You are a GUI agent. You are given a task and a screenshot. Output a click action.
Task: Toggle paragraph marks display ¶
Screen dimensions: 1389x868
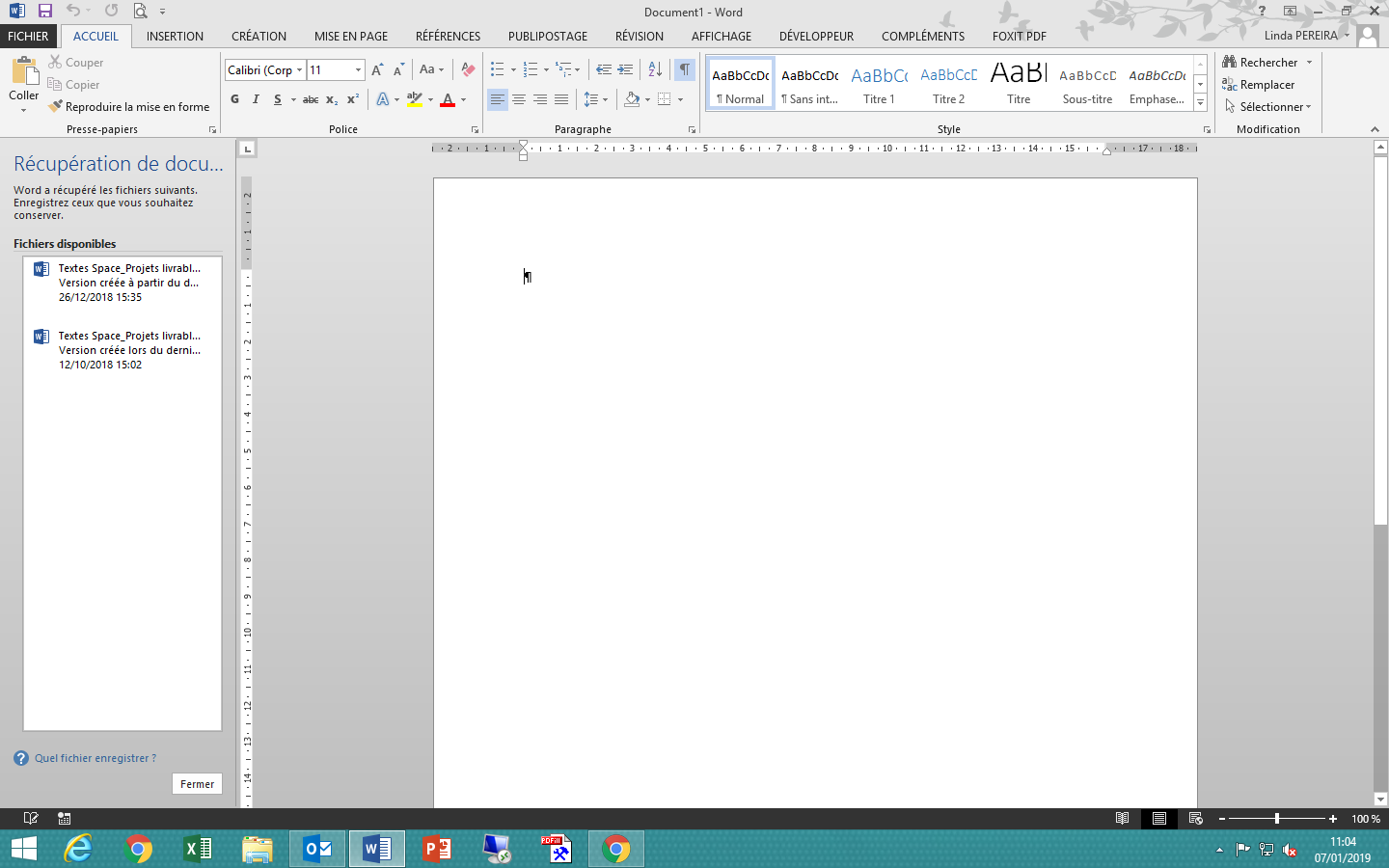[684, 69]
